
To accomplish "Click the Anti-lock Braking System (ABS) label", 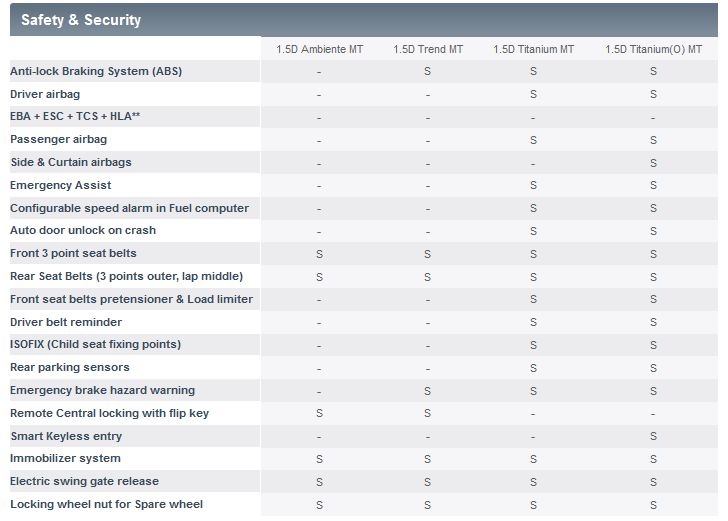I will (96, 71).
